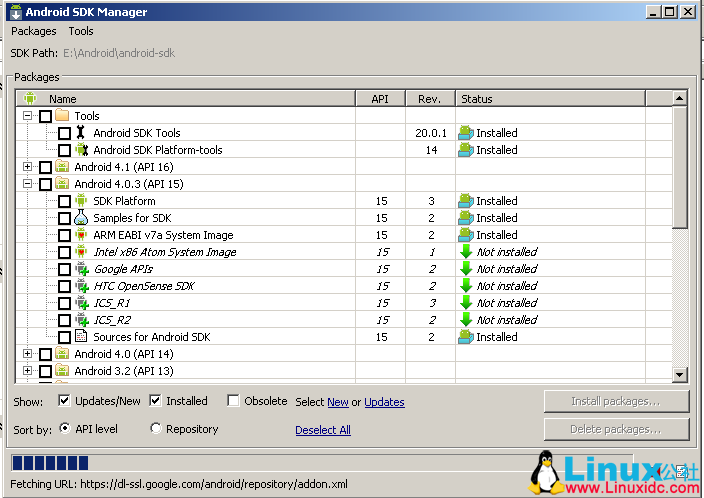Check the Android SDK Tools checkbox
This screenshot has height=498, width=704.
point(64,133)
